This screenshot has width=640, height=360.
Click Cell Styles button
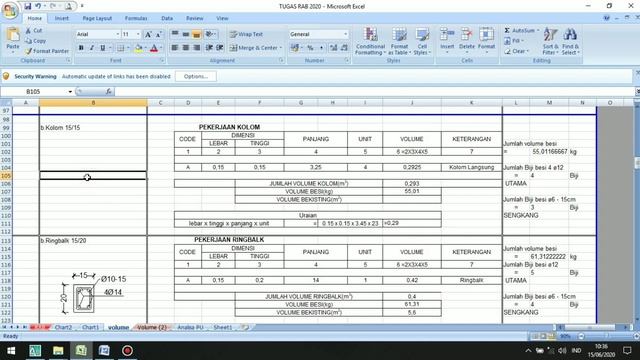[x=422, y=41]
